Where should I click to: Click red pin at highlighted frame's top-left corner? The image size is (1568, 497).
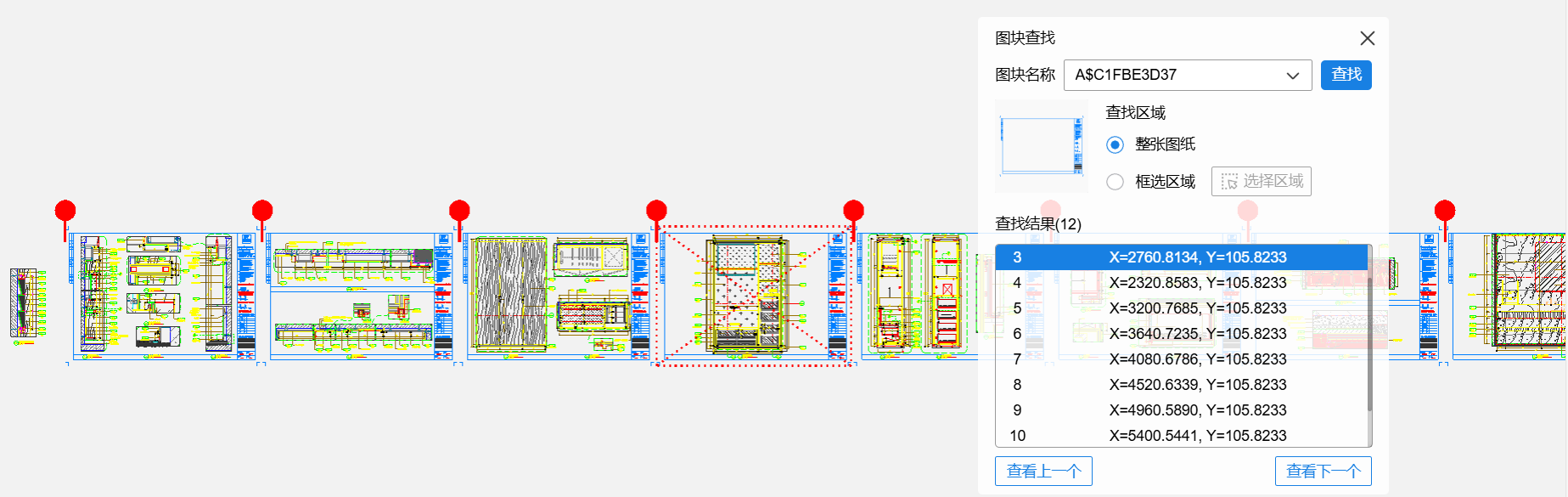pyautogui.click(x=656, y=211)
